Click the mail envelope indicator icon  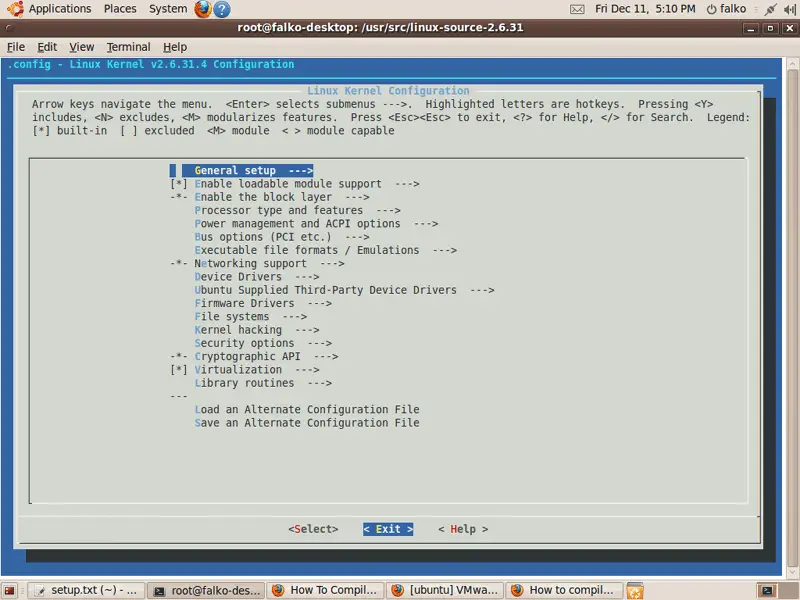point(578,9)
